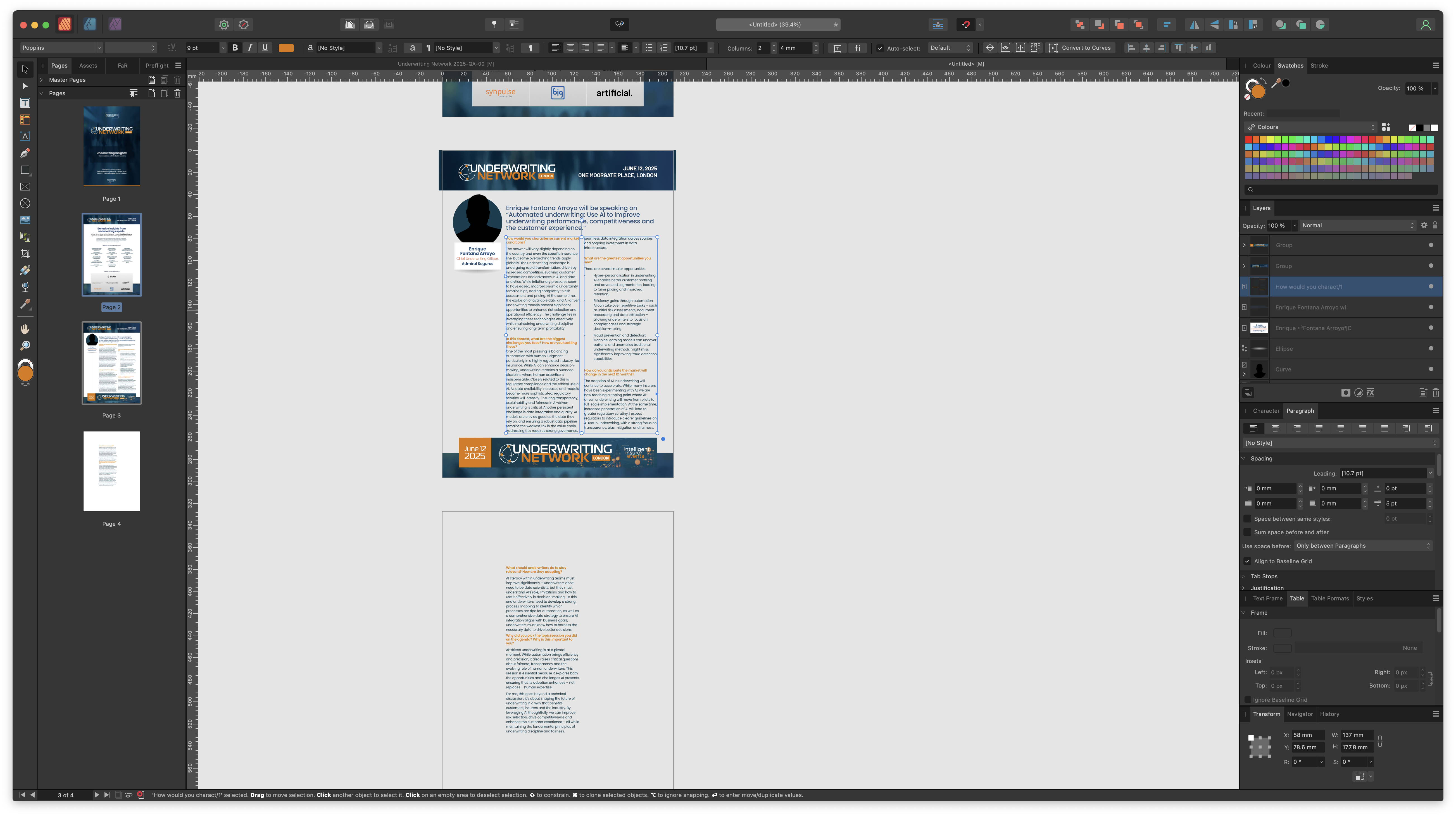The width and height of the screenshot is (1456, 816).
Task: Expand the Tab Stops section
Action: [x=1243, y=576]
